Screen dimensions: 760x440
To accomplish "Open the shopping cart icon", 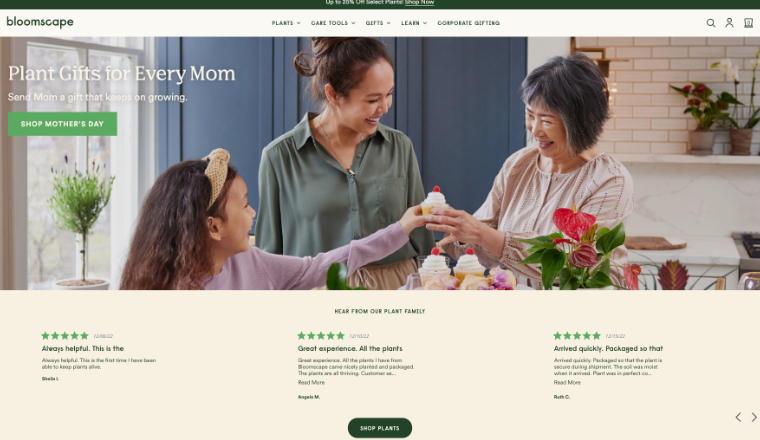I will click(748, 23).
